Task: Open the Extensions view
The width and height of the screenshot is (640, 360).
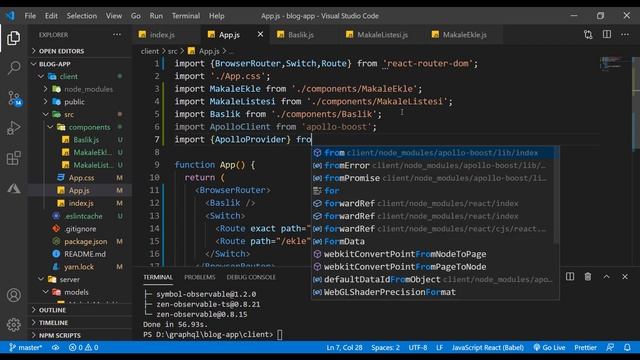Action: [x=13, y=158]
